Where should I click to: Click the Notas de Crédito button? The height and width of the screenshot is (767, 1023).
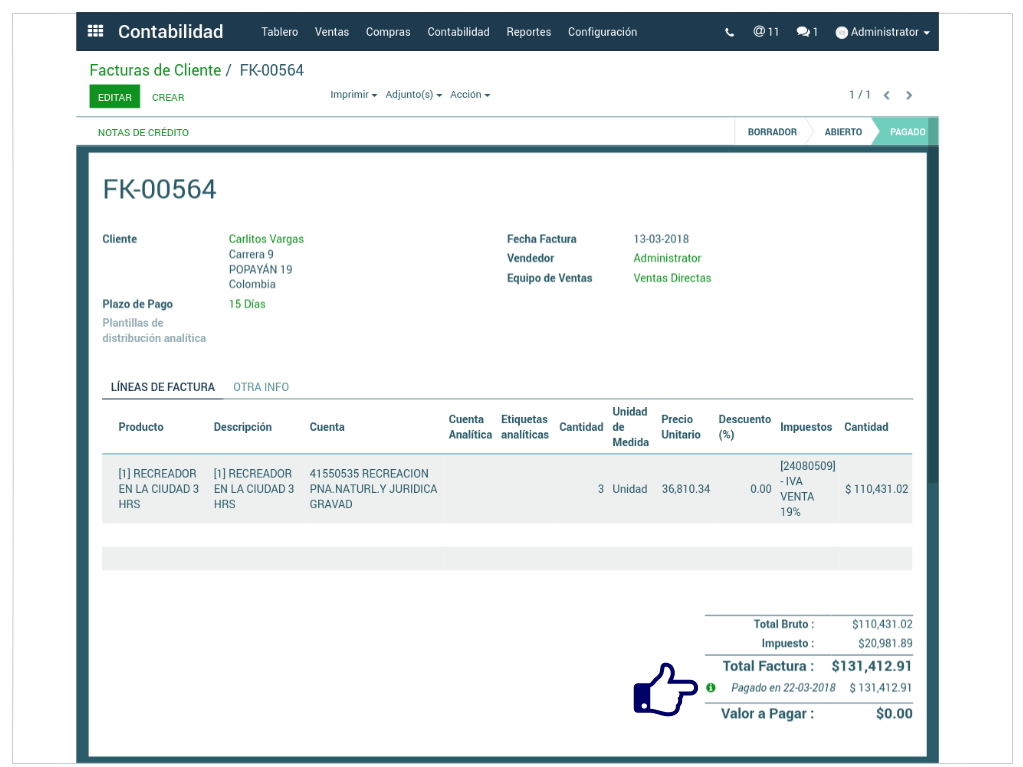tap(143, 133)
